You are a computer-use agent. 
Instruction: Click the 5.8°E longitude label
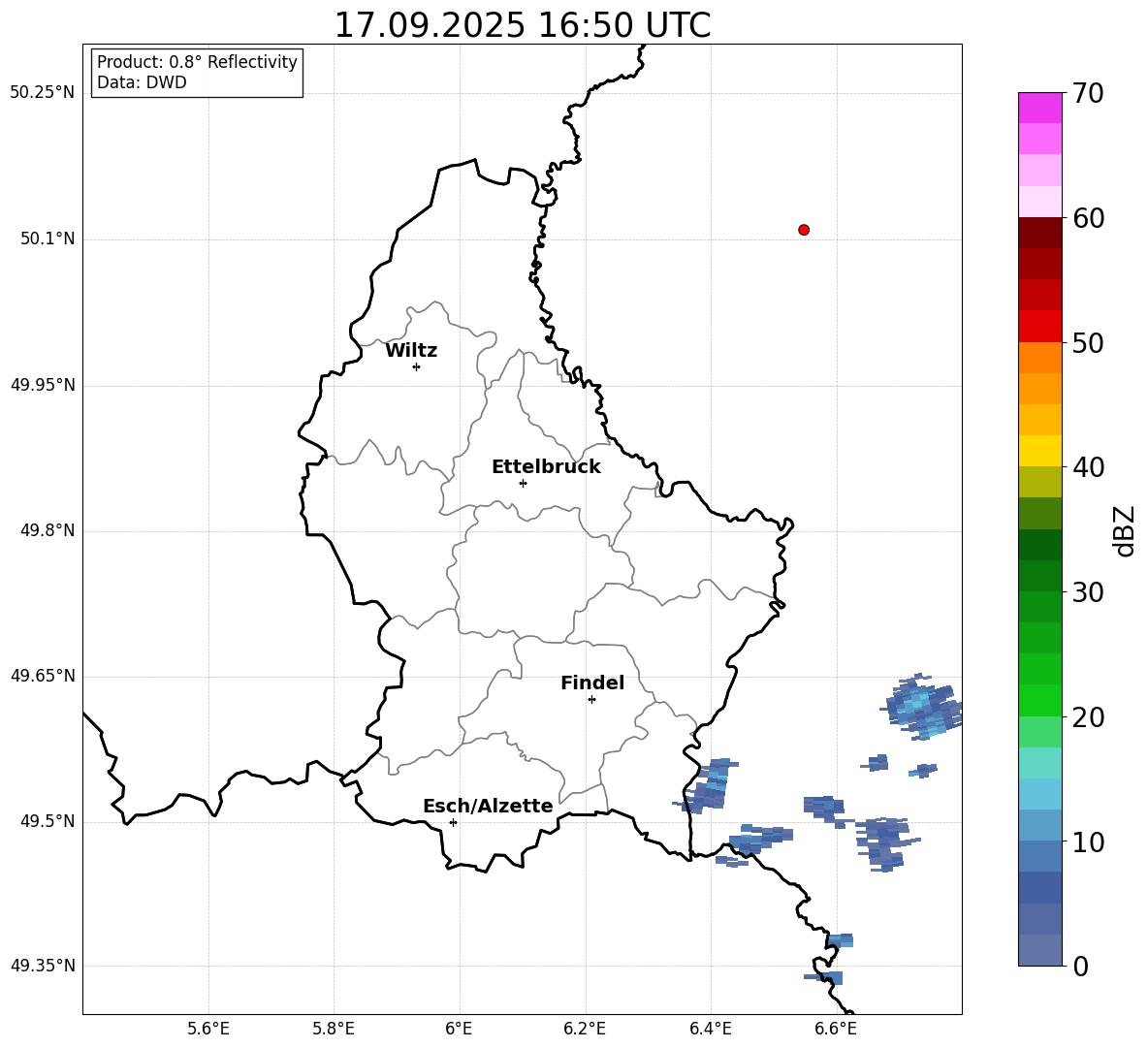coord(334,1029)
